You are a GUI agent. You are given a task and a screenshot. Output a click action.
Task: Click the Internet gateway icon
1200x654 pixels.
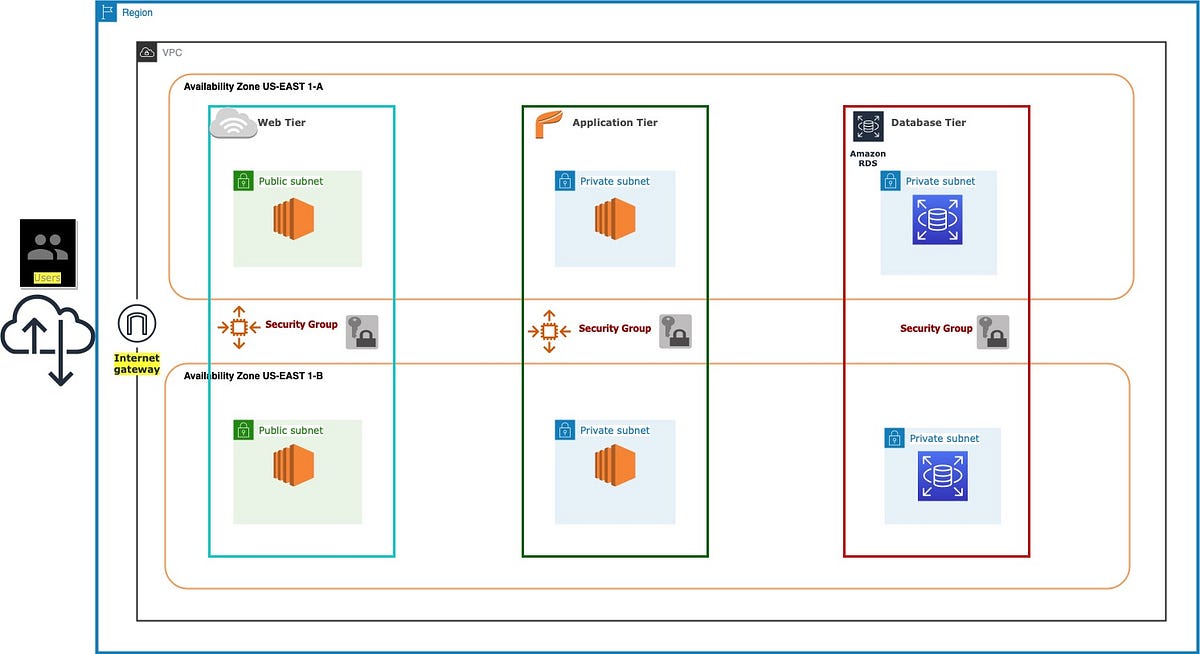pyautogui.click(x=137, y=321)
